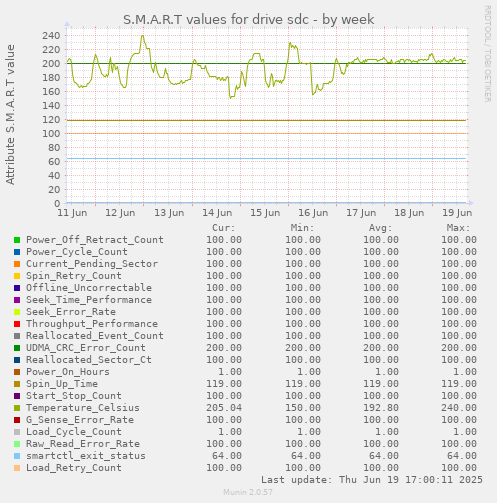Viewport: 497px width, 503px height.
Task: Click the graph title 'S.M.A.R.T values for drive sdc'
Action: 216,20
